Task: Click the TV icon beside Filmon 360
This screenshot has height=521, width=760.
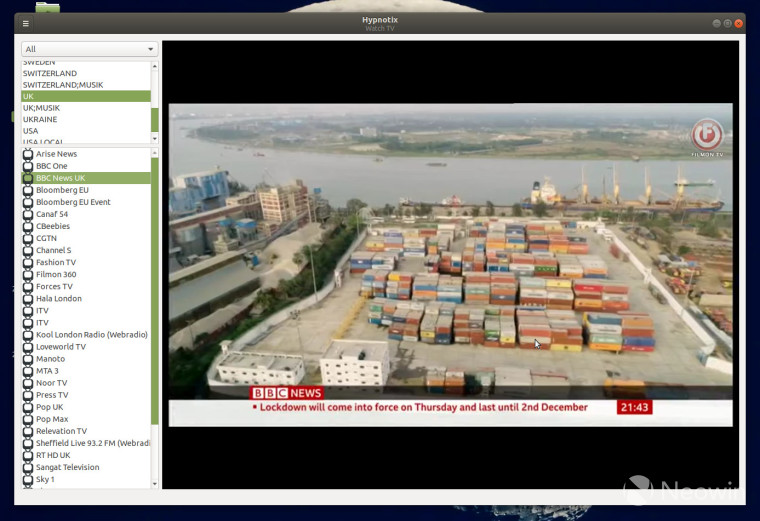Action: 28,274
